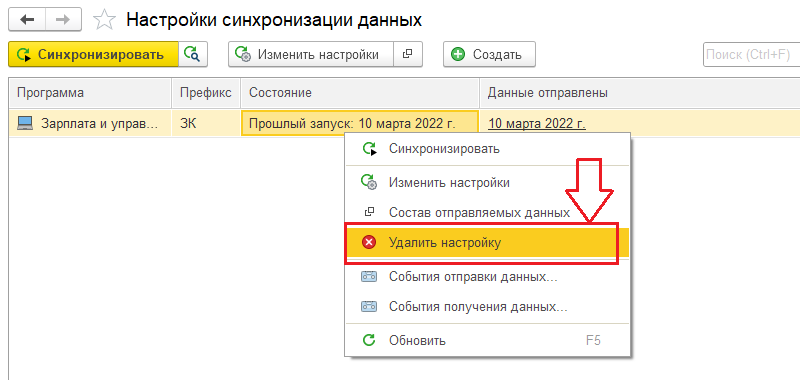Go forward with the right arrow button
This screenshot has height=380, width=800.
pos(64,20)
